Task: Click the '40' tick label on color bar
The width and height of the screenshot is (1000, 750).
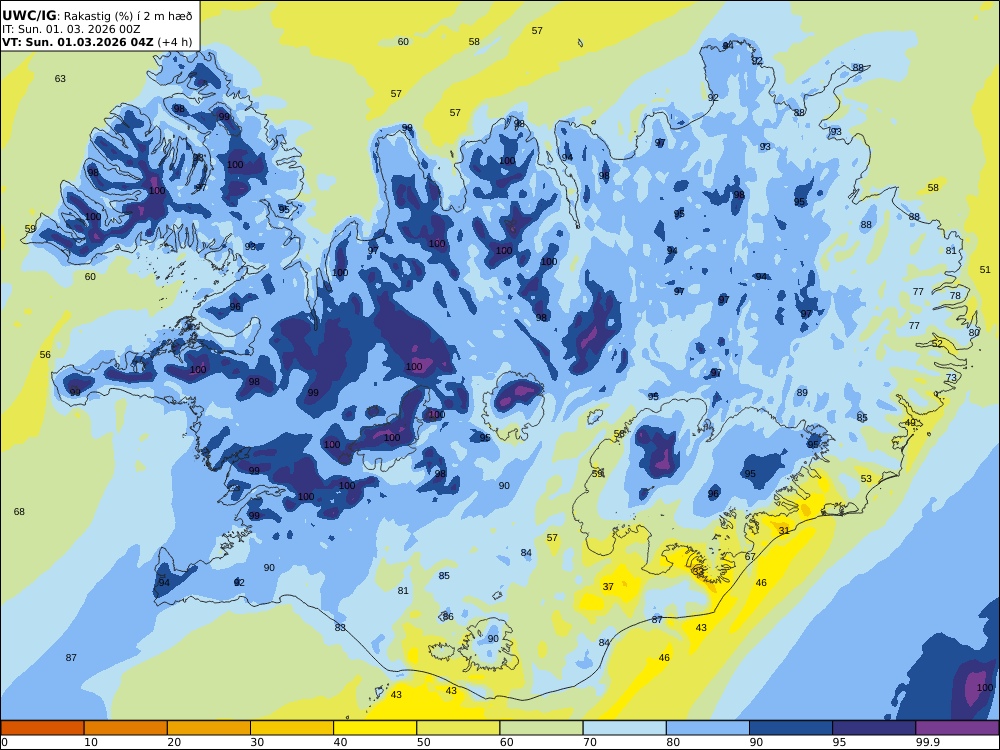Action: [x=341, y=742]
